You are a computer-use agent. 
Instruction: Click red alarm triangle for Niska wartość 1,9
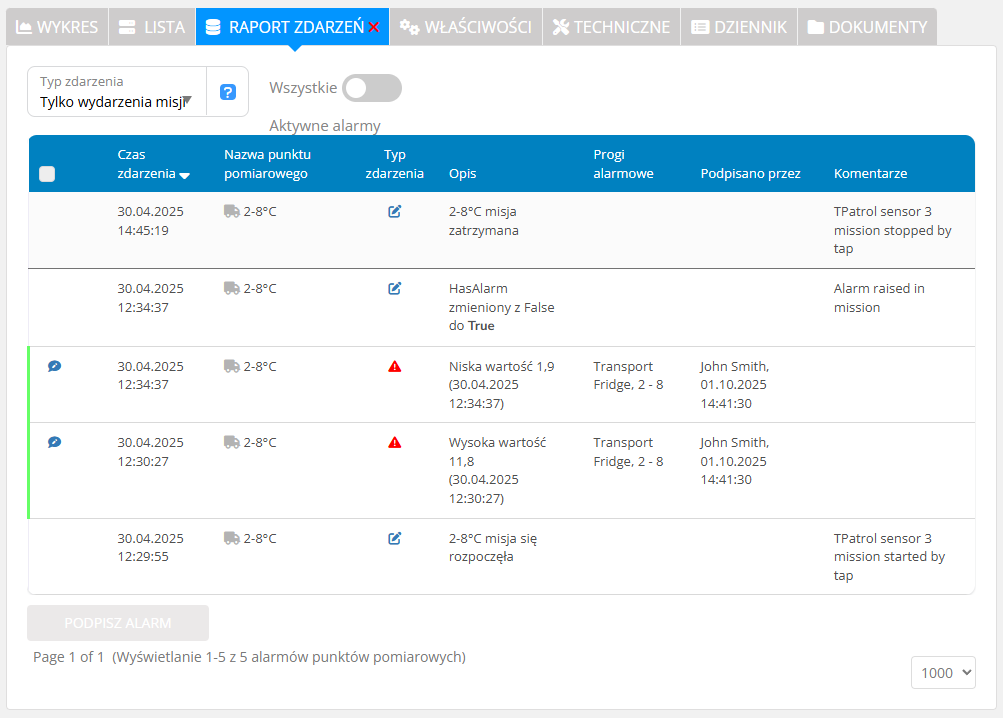(395, 366)
